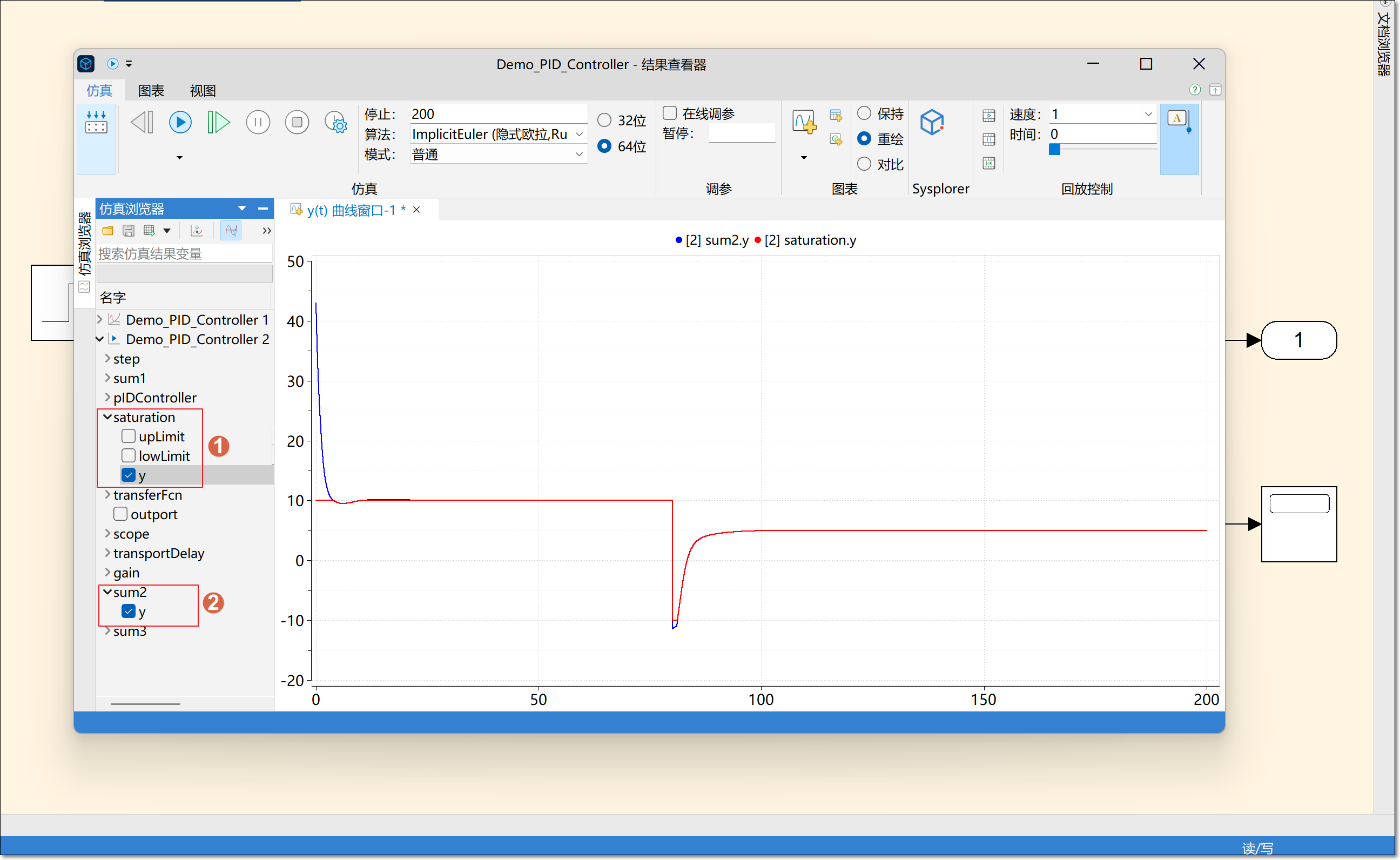Expand the pIDController tree node
1400x860 pixels.
tap(107, 397)
